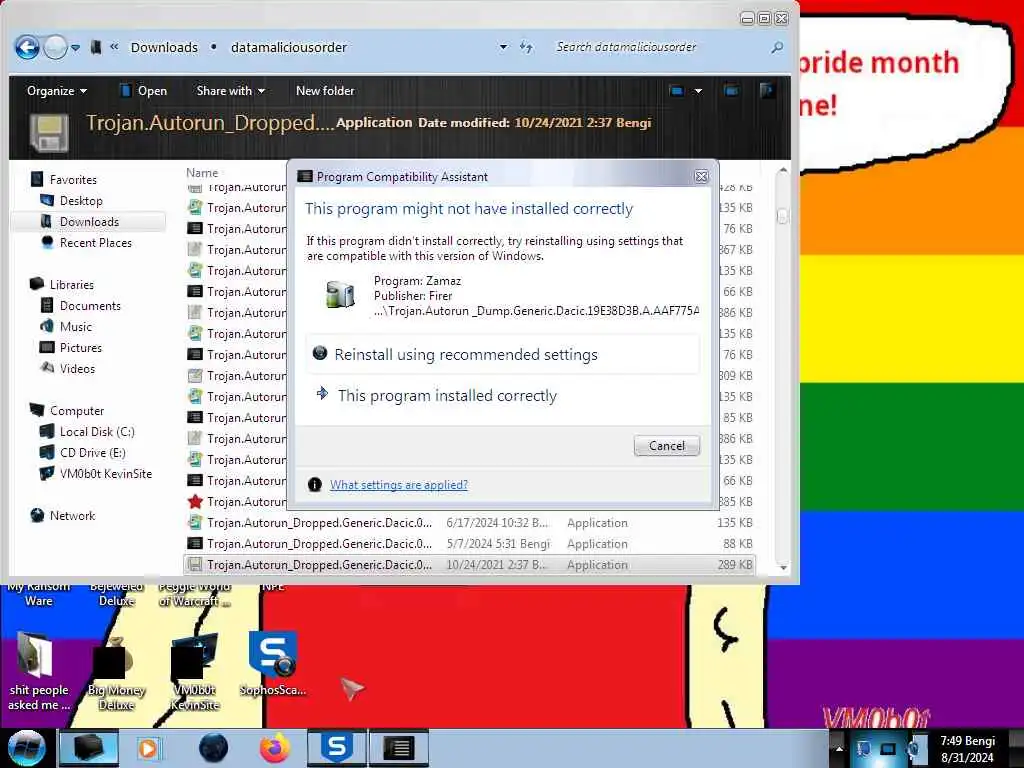The height and width of the screenshot is (768, 1024).
Task: Open the What settings are applied? link
Action: click(398, 485)
